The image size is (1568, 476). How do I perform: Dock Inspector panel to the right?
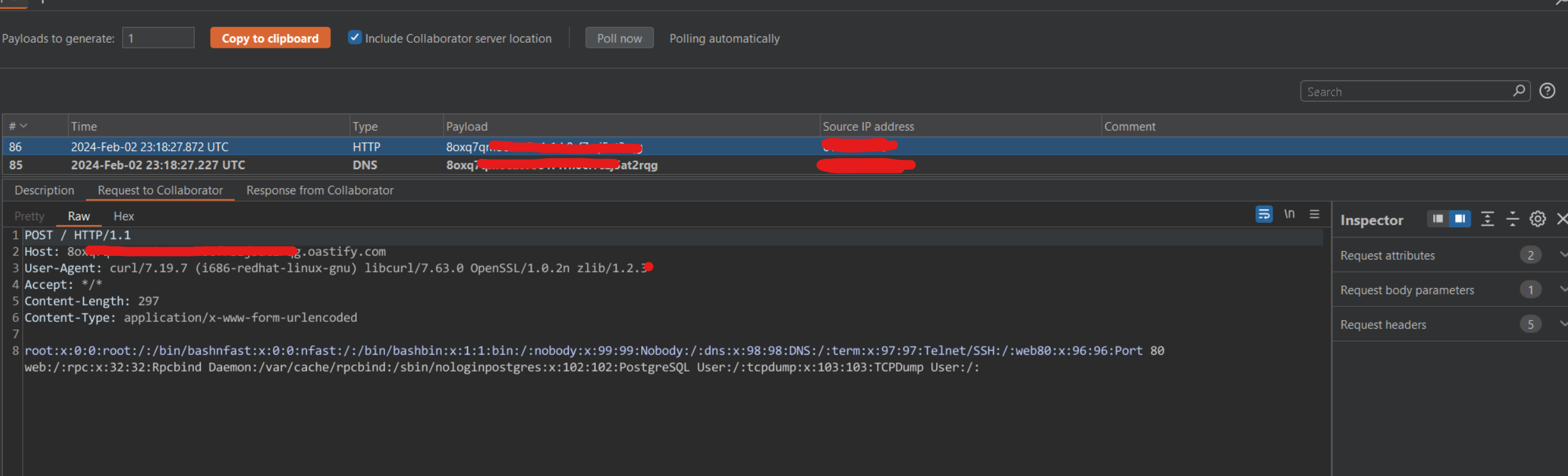click(1460, 219)
